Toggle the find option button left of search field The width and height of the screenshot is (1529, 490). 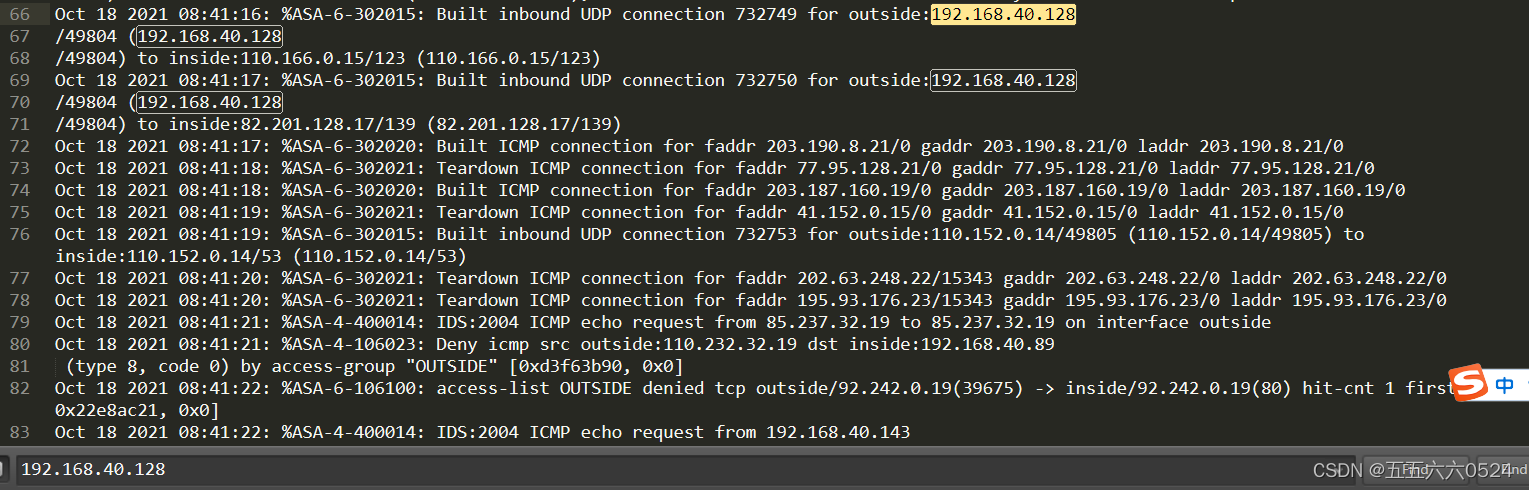(4, 469)
